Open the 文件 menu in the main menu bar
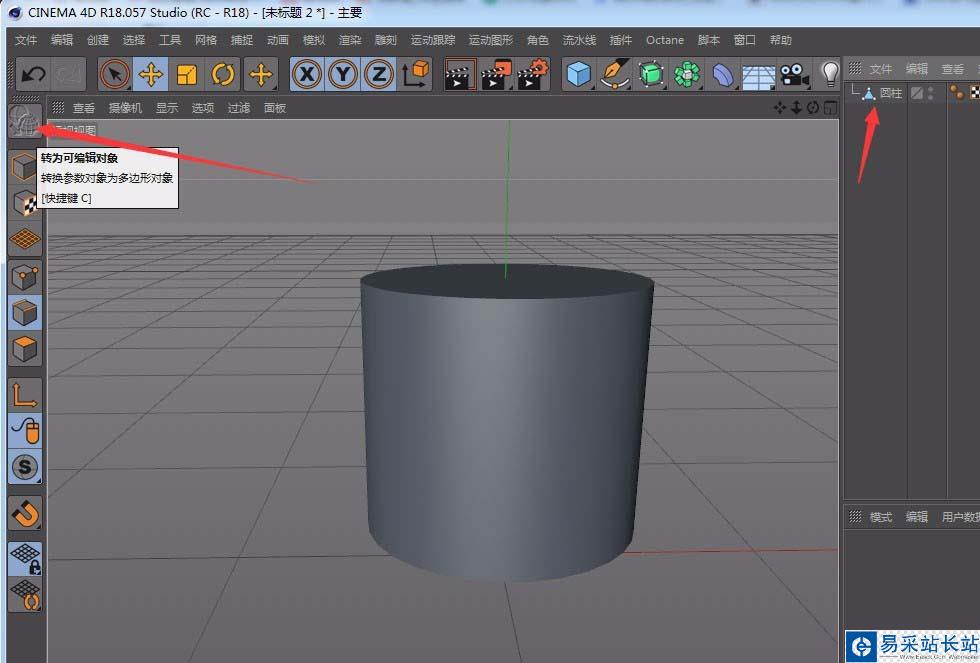 (26, 40)
